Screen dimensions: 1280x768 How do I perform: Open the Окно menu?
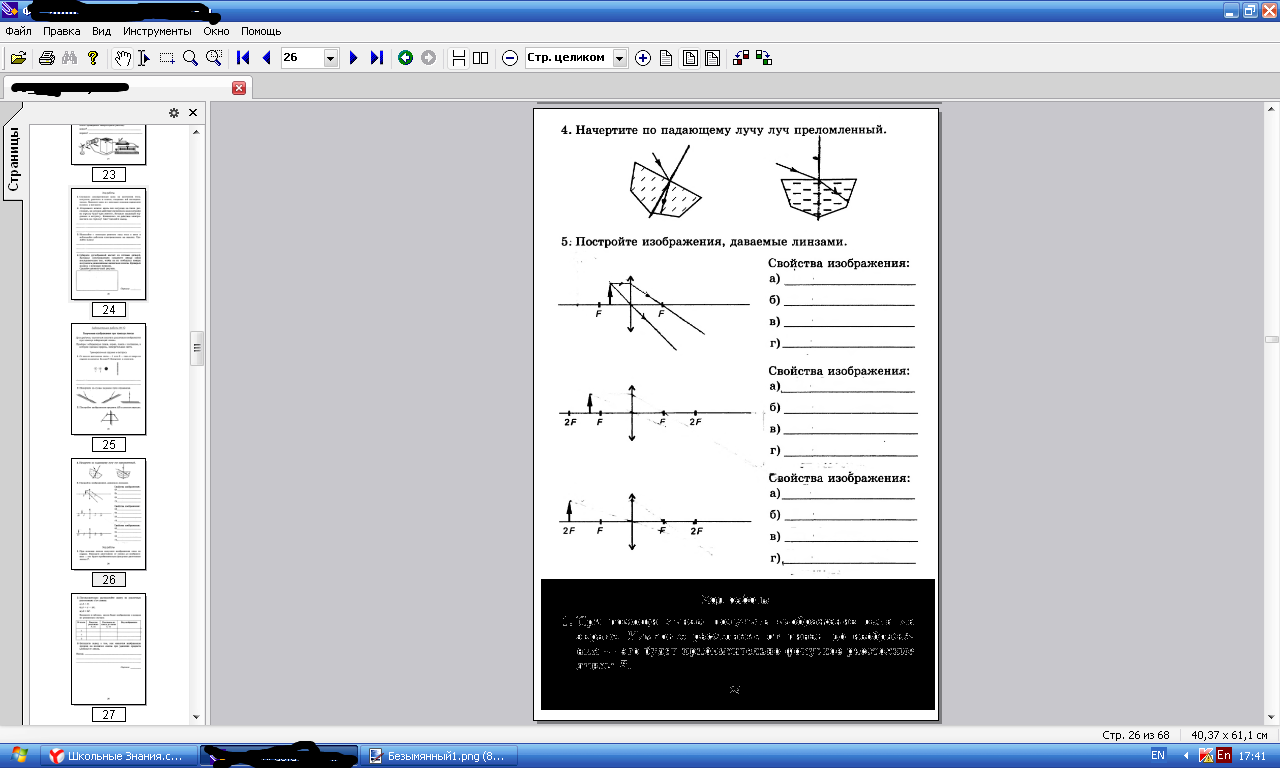point(216,31)
